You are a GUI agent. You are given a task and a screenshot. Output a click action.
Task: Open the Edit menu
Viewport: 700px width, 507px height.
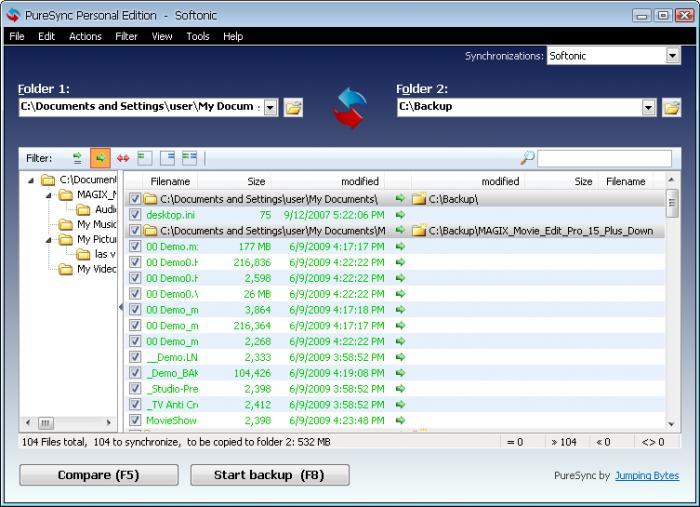[46, 36]
